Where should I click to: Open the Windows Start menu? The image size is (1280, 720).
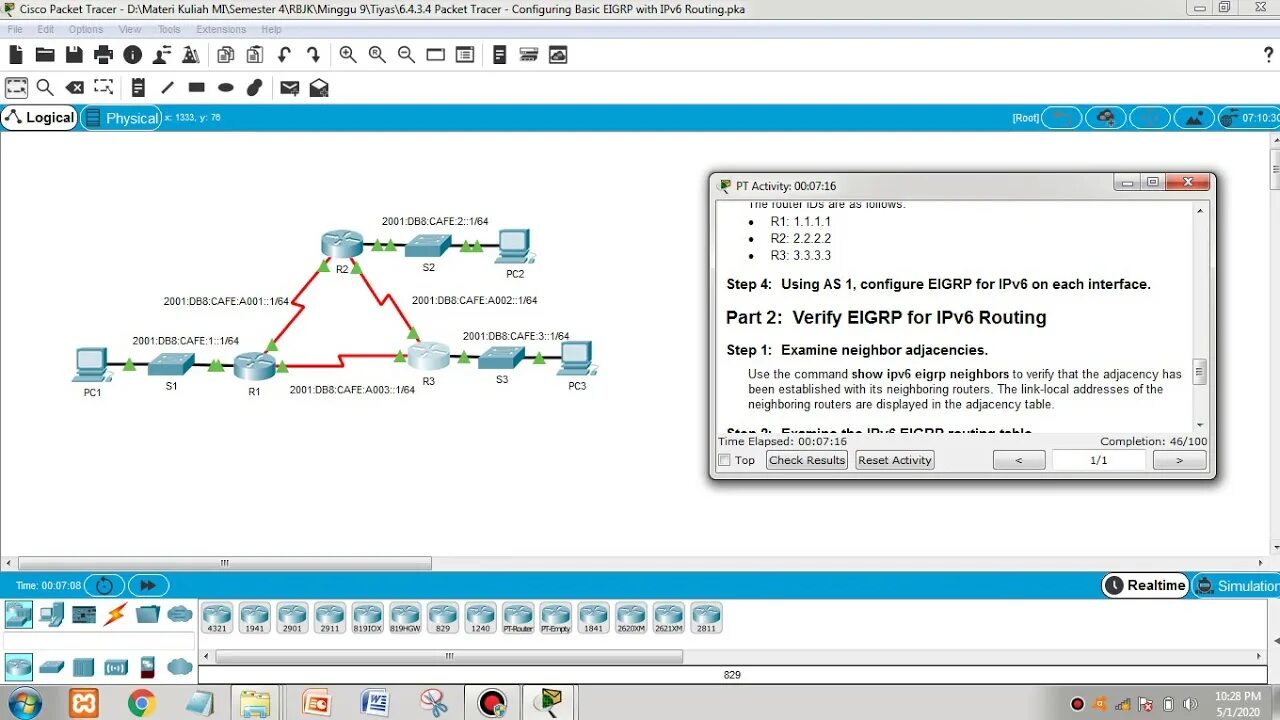[23, 703]
